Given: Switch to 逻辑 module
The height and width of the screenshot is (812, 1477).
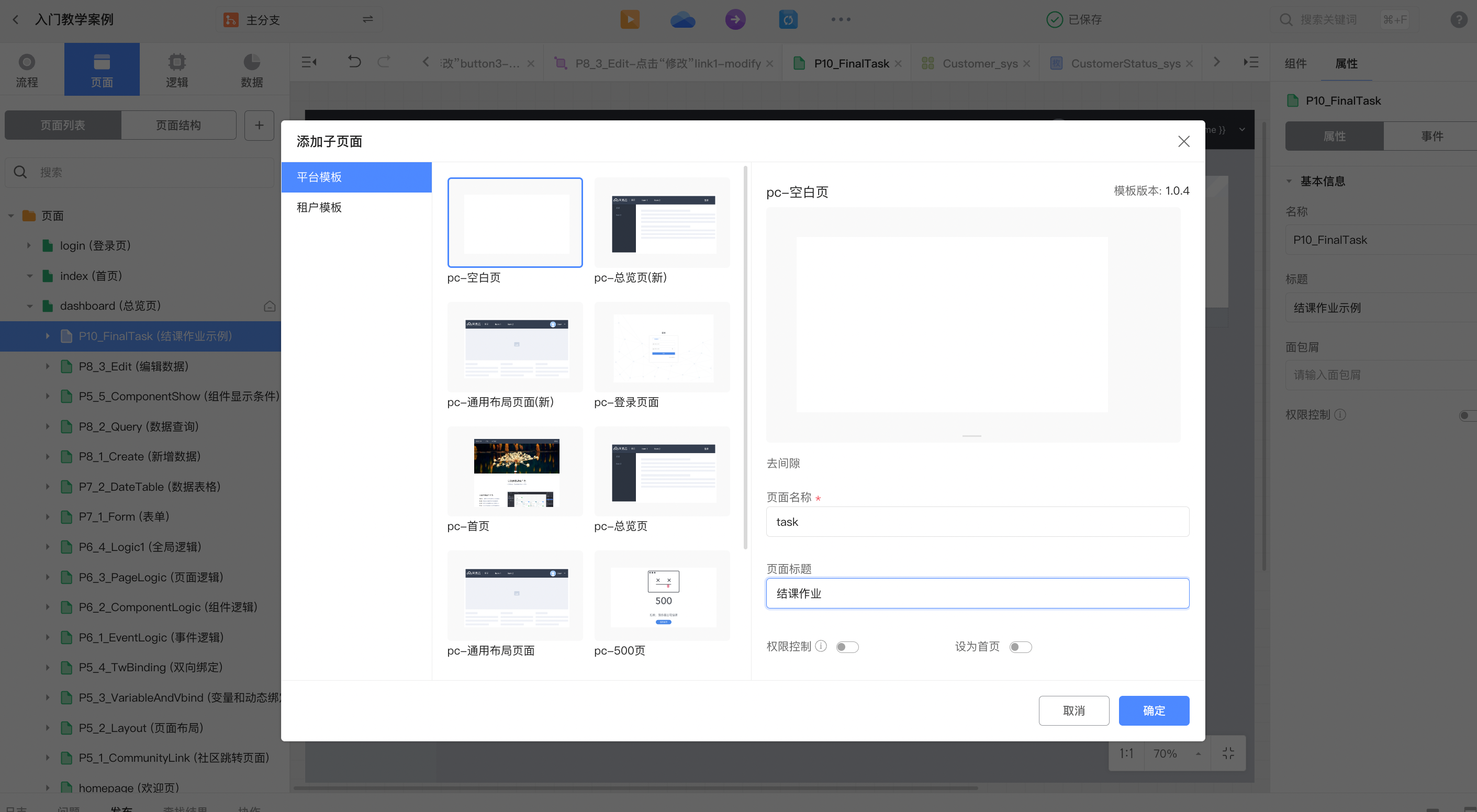Looking at the screenshot, I should click(x=176, y=70).
